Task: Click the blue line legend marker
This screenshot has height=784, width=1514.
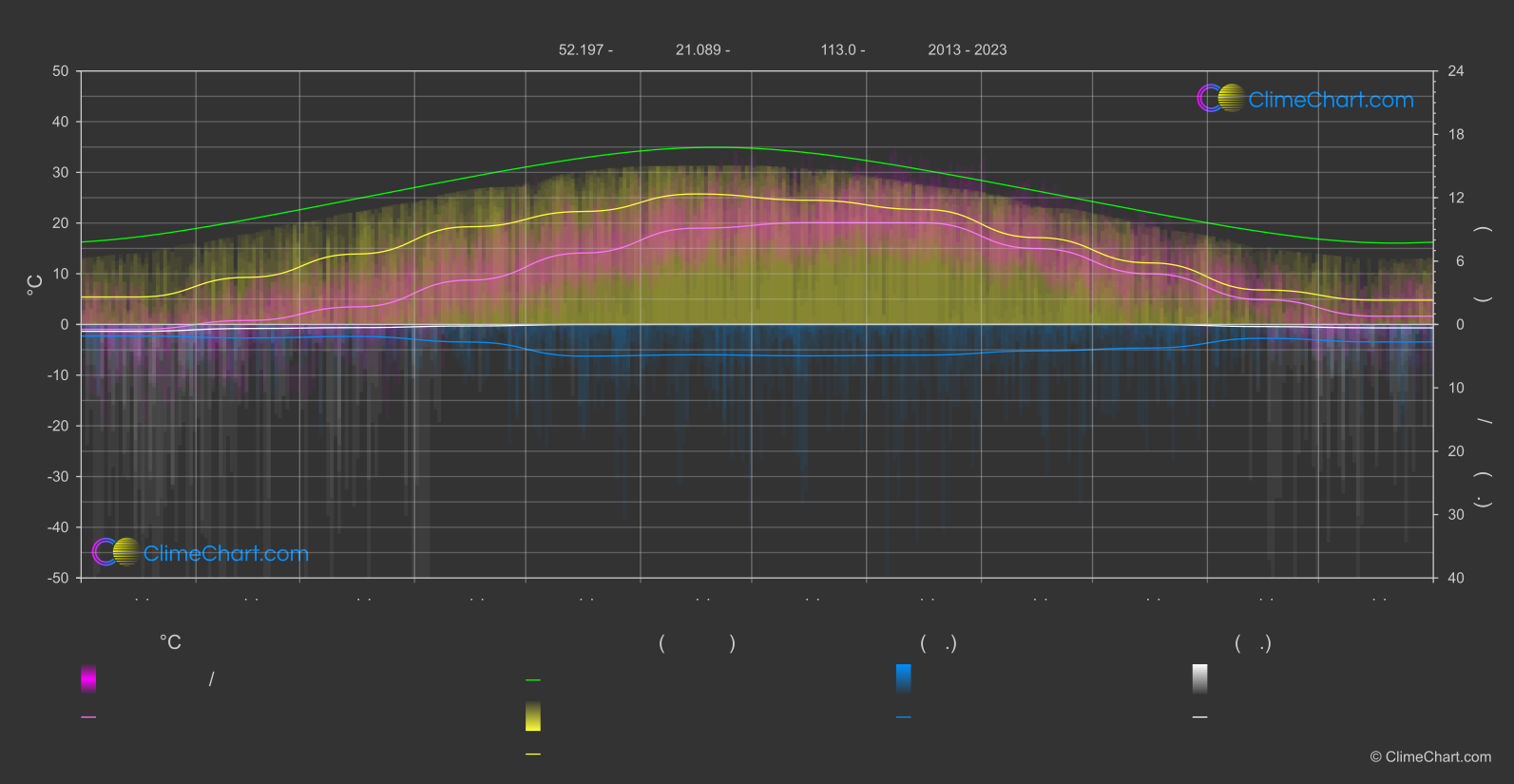Action: click(x=903, y=717)
